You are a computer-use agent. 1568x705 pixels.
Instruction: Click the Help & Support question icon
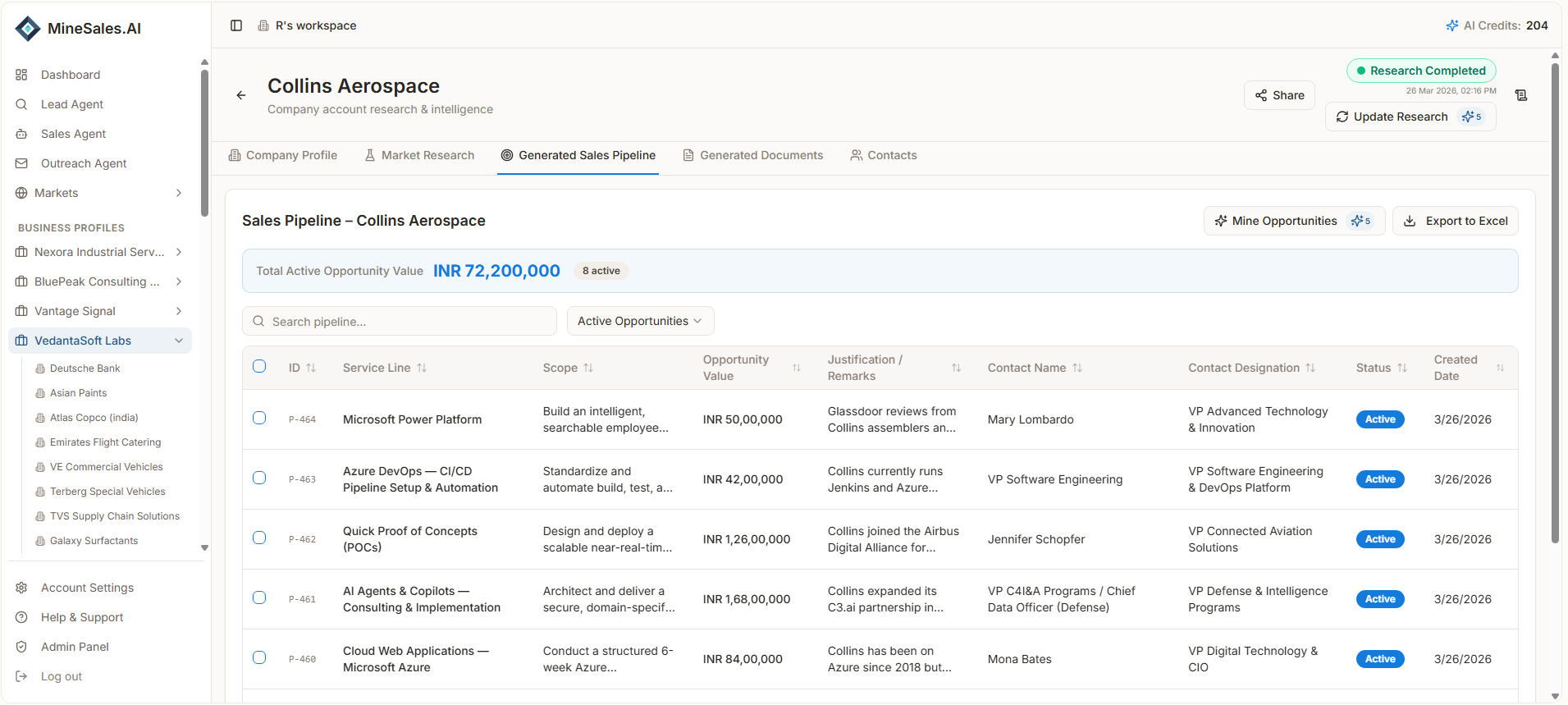pos(21,617)
